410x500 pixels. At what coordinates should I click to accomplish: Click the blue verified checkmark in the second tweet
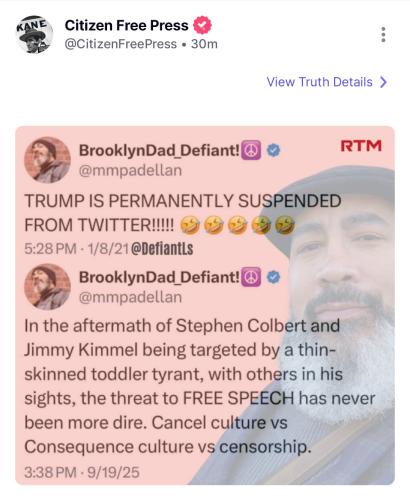point(273,277)
